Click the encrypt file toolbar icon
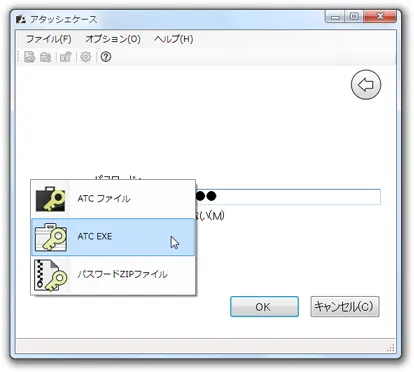 tap(30, 57)
